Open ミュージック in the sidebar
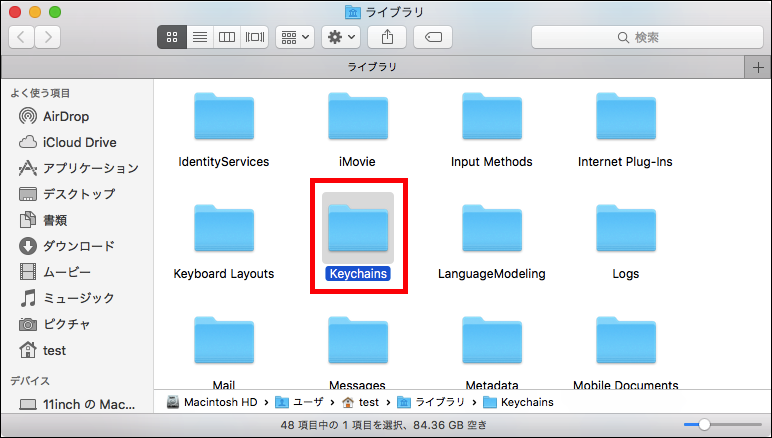 click(x=67, y=298)
